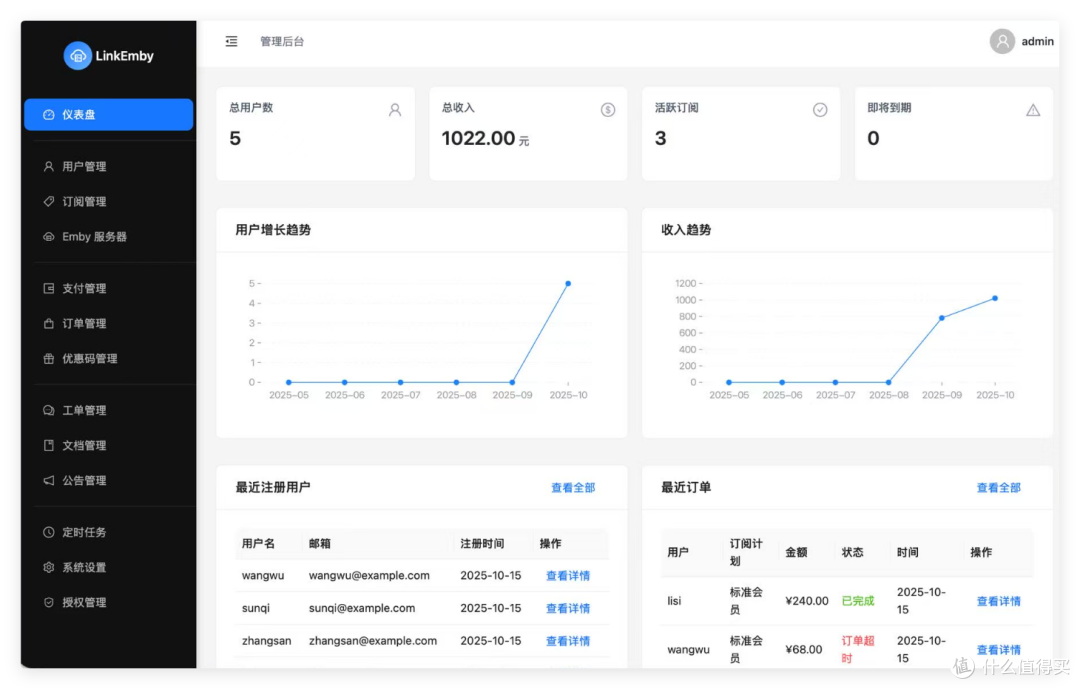Go to 公告管理 page
Screen dimensions: 1080x689
point(109,480)
